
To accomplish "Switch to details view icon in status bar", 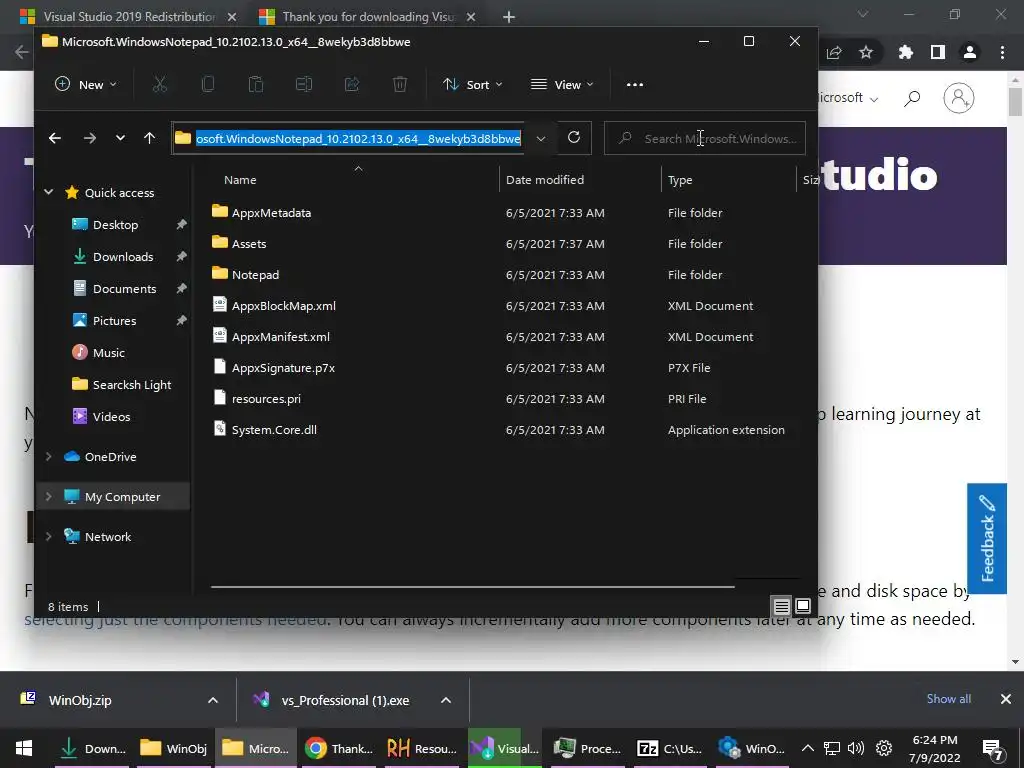I will click(781, 607).
